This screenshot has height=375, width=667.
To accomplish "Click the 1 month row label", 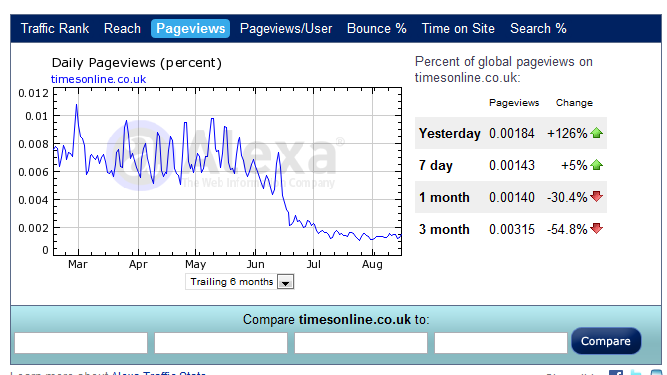I will (444, 197).
